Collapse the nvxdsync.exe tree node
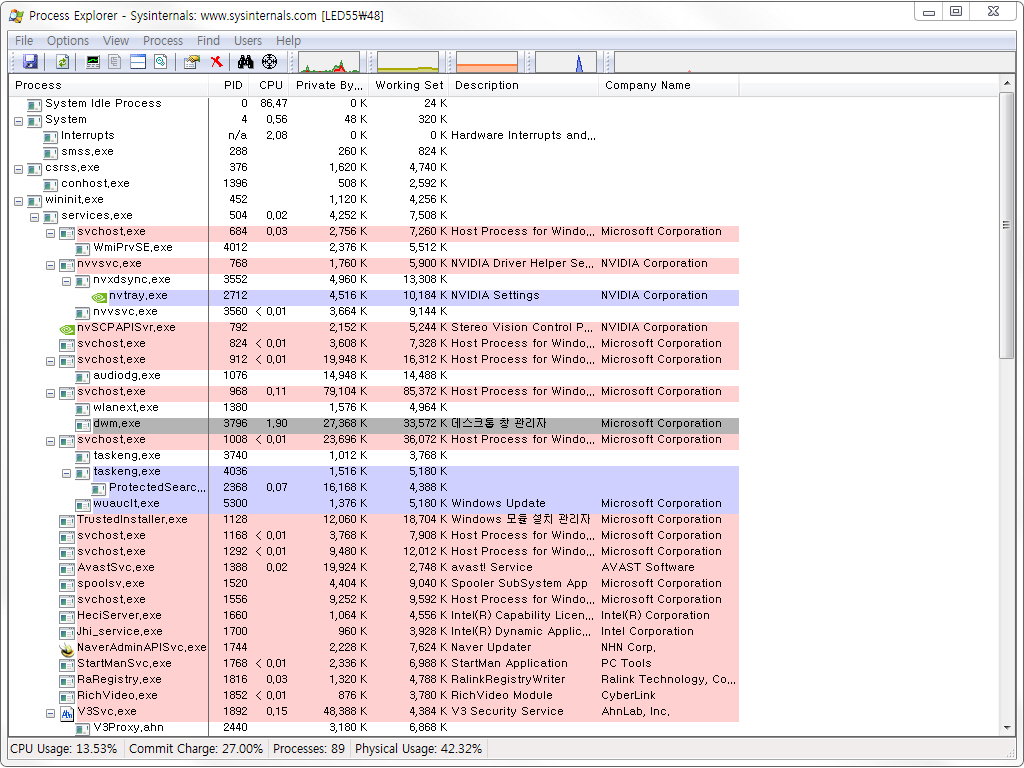This screenshot has height=768, width=1024. click(x=67, y=281)
